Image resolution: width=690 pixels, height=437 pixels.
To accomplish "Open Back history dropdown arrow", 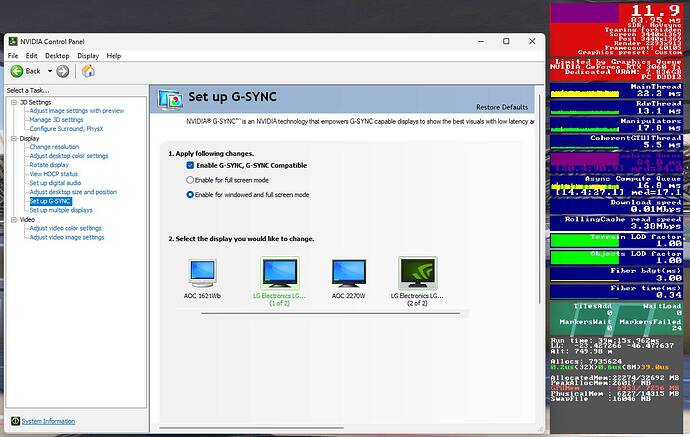I will coord(50,71).
